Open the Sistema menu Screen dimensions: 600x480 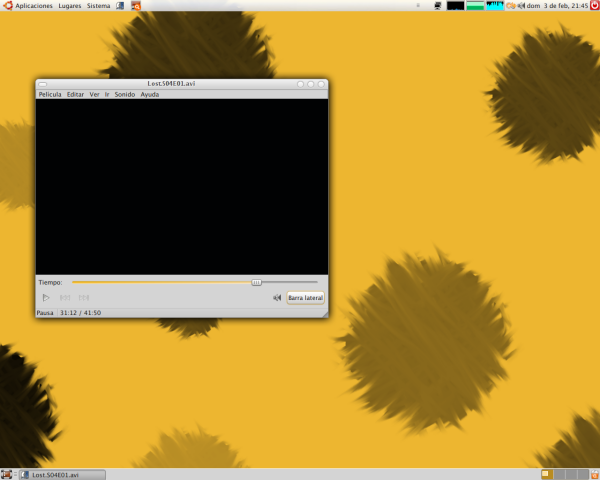98,6
